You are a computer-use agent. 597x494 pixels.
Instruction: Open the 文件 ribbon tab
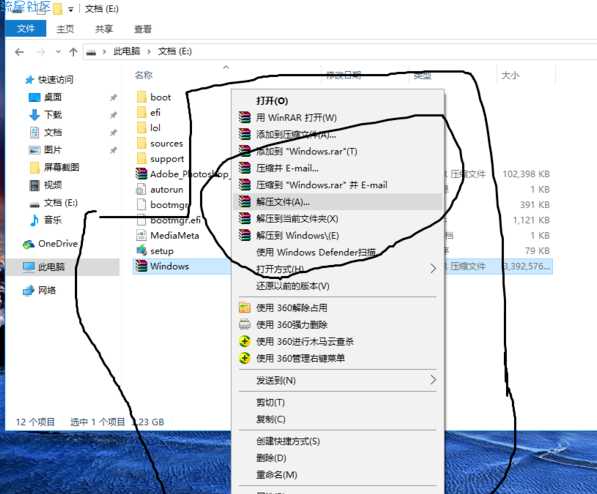pos(26,29)
